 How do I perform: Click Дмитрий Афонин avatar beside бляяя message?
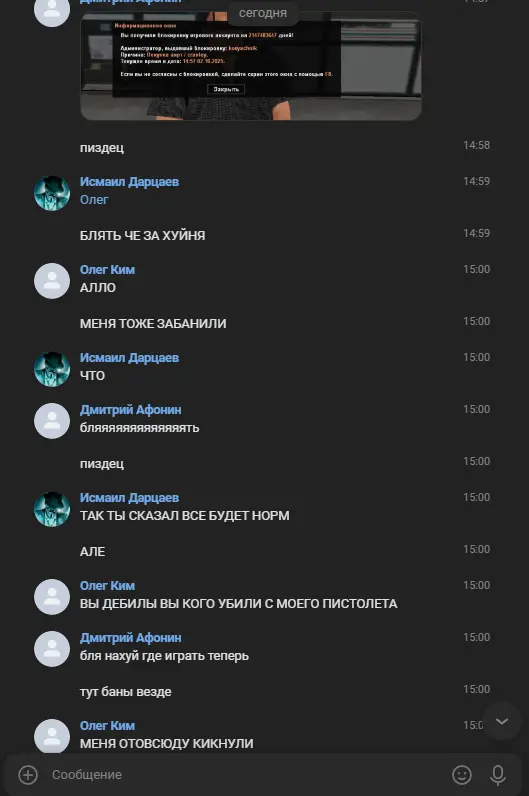tap(52, 421)
